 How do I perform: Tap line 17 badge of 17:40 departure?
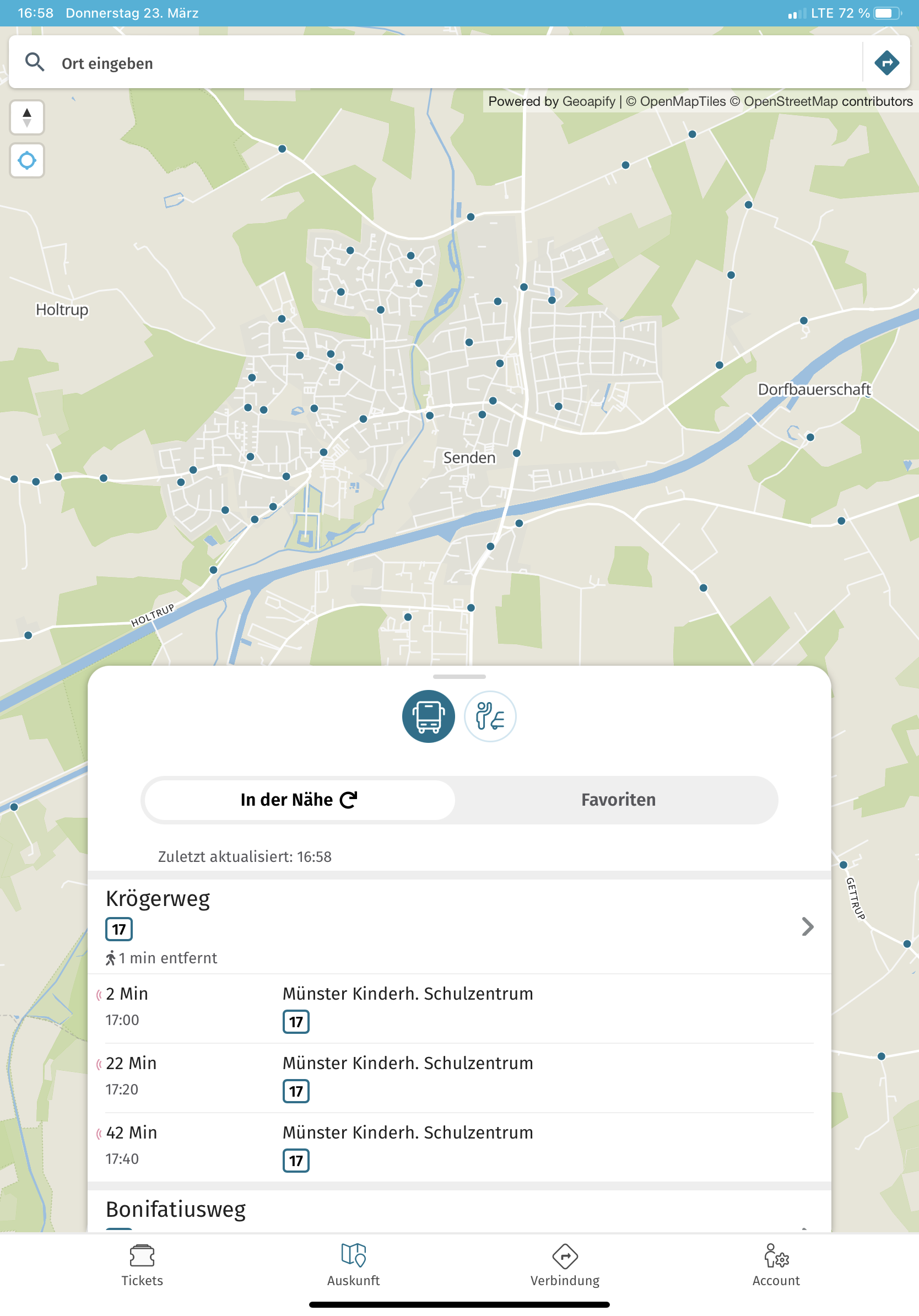296,1161
